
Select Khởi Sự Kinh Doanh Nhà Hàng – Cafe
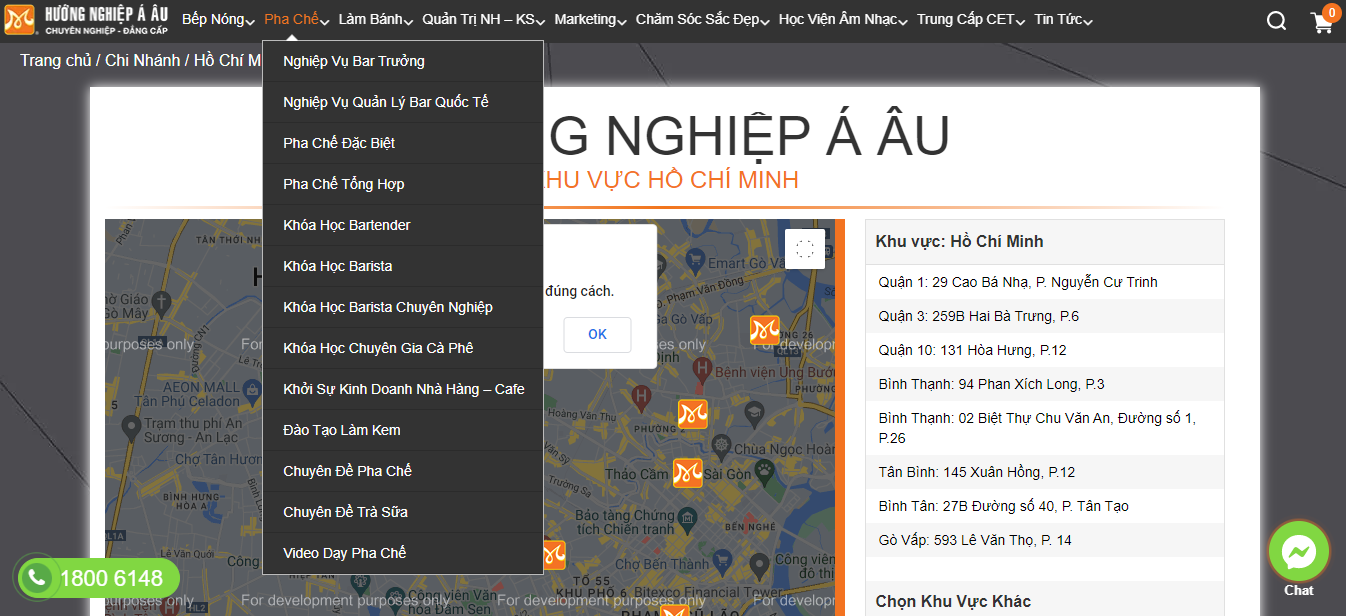coord(403,389)
